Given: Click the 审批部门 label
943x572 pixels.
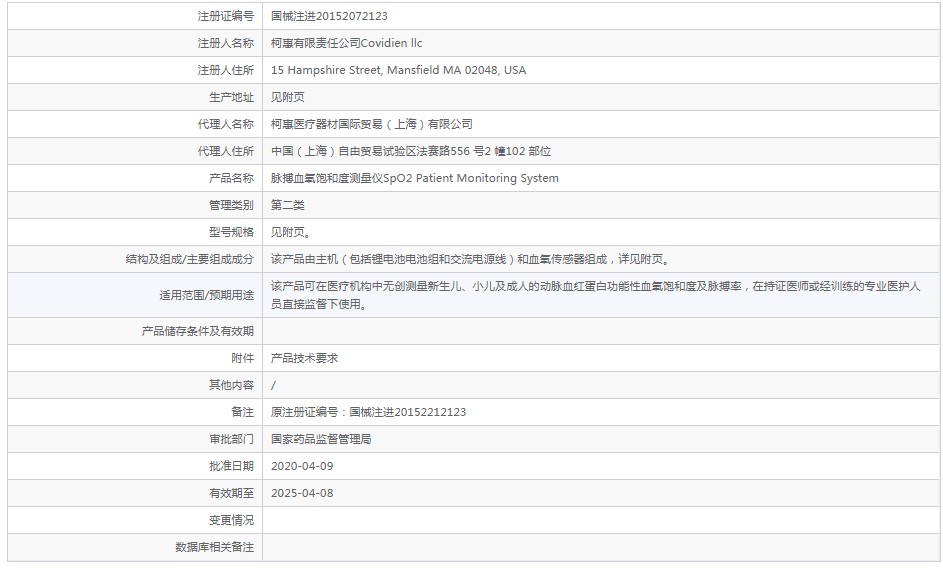Looking at the screenshot, I should click(232, 439).
